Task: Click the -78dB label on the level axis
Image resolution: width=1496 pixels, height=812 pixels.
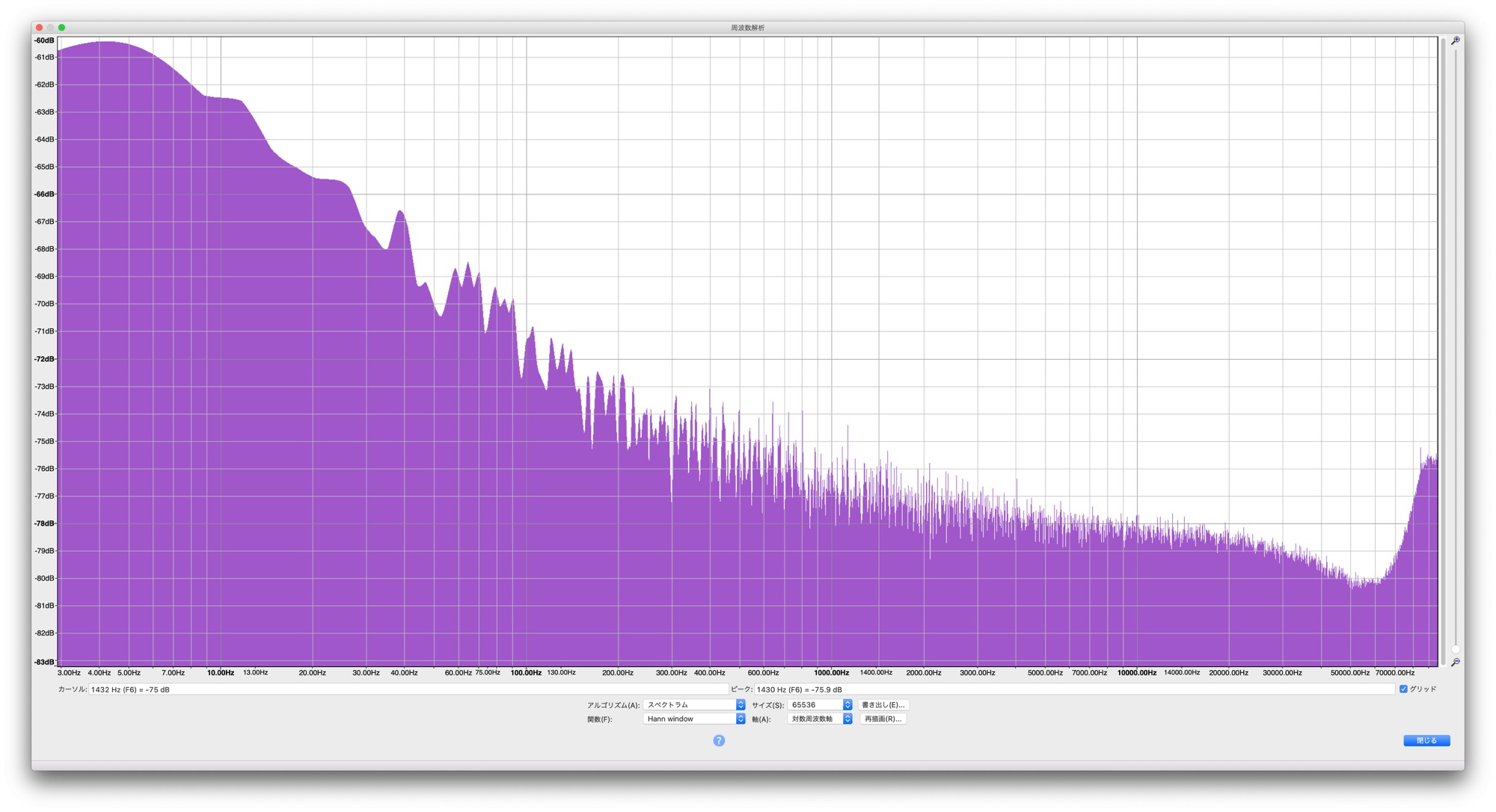Action: pos(45,523)
